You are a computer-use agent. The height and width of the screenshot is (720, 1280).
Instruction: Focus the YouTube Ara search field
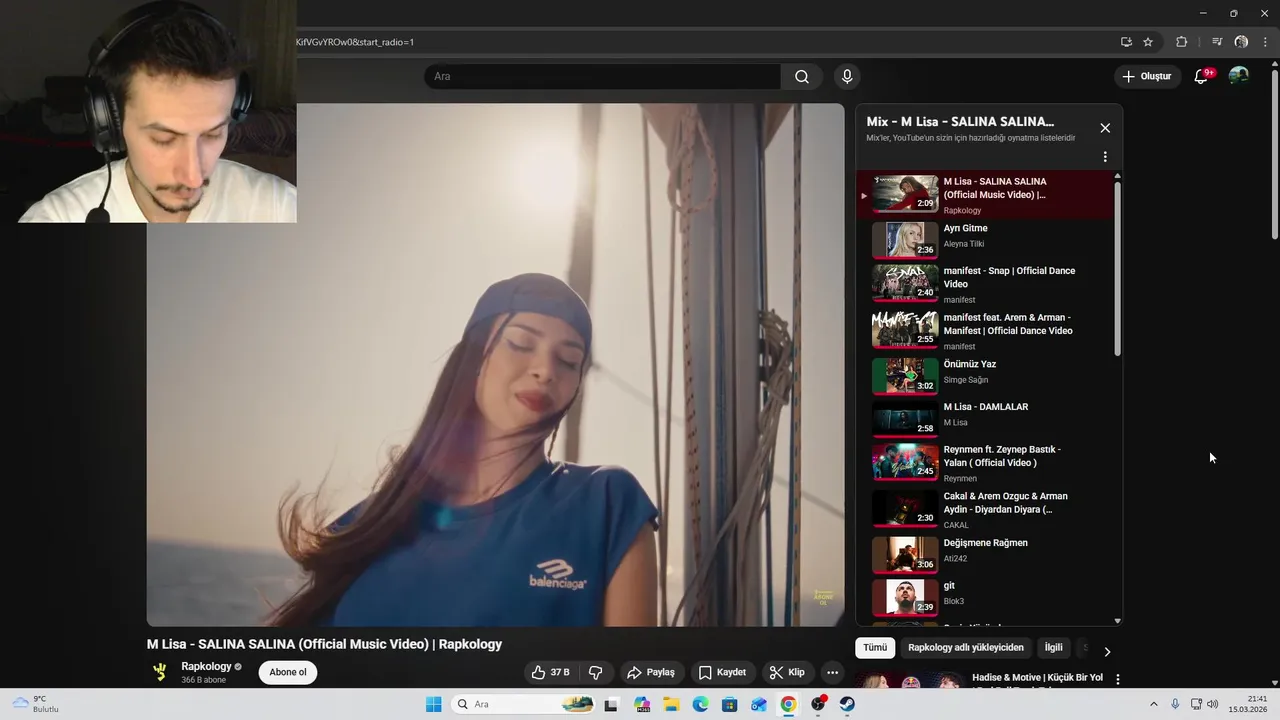603,77
